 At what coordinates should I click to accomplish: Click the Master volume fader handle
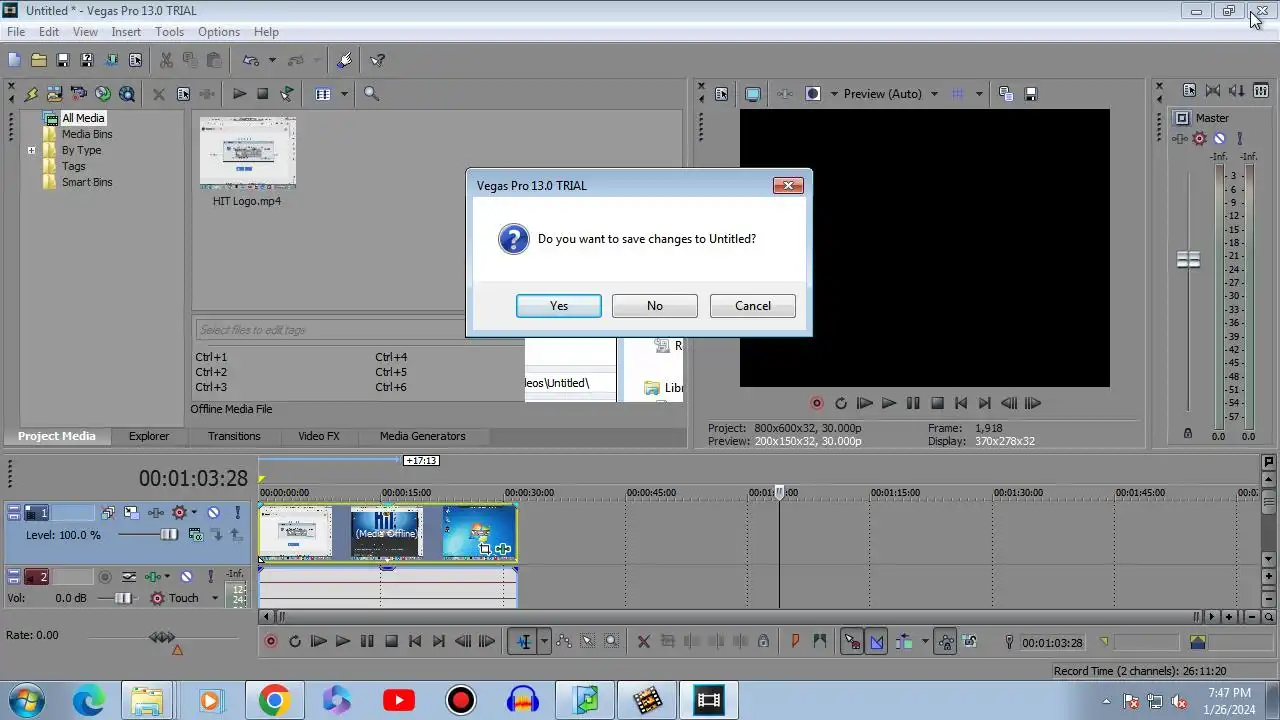click(x=1188, y=260)
